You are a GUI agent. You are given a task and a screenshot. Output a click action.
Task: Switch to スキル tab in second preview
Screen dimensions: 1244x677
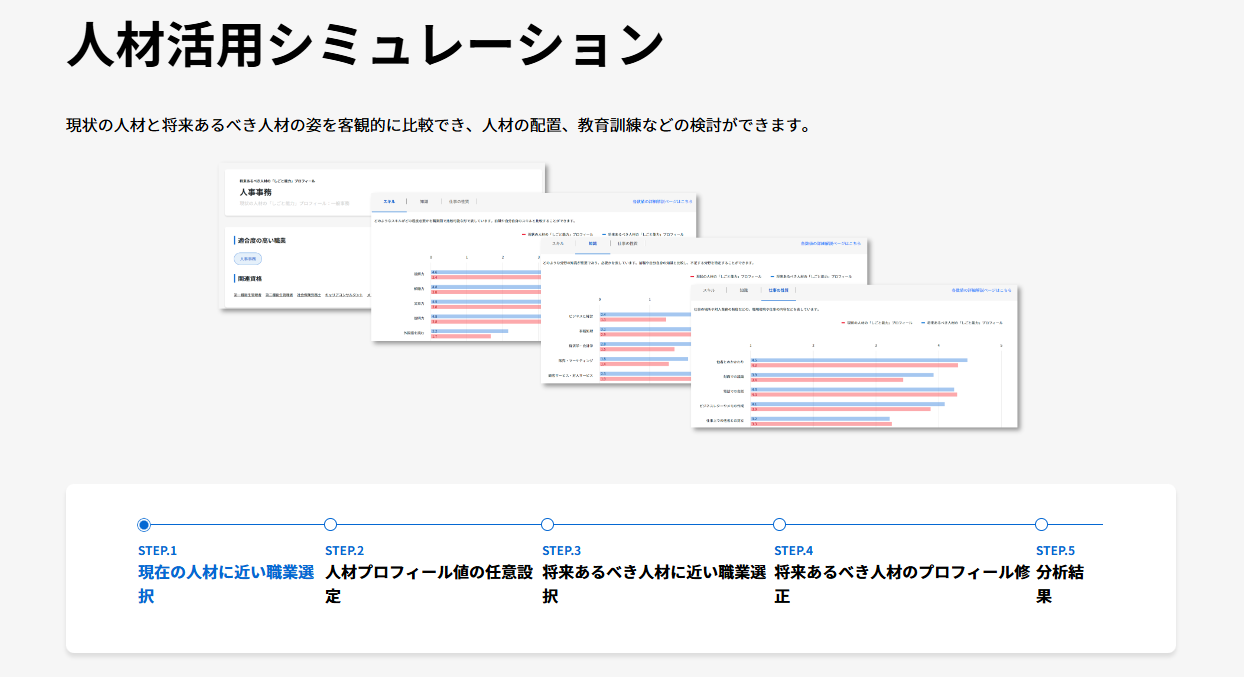pos(557,243)
